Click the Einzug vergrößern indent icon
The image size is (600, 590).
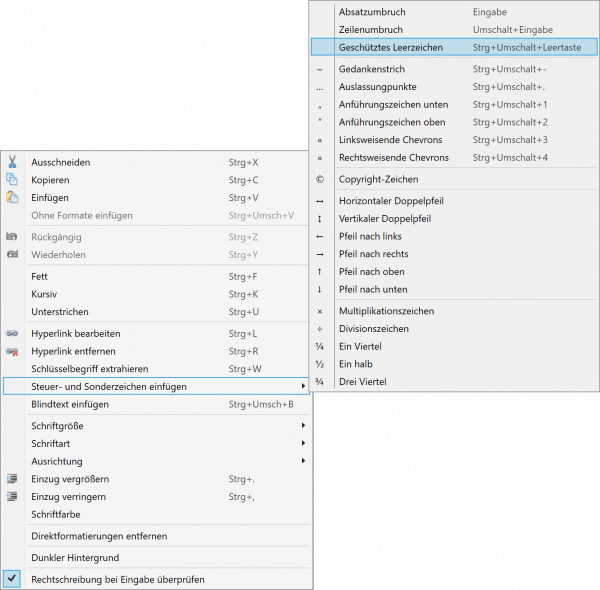(12, 479)
